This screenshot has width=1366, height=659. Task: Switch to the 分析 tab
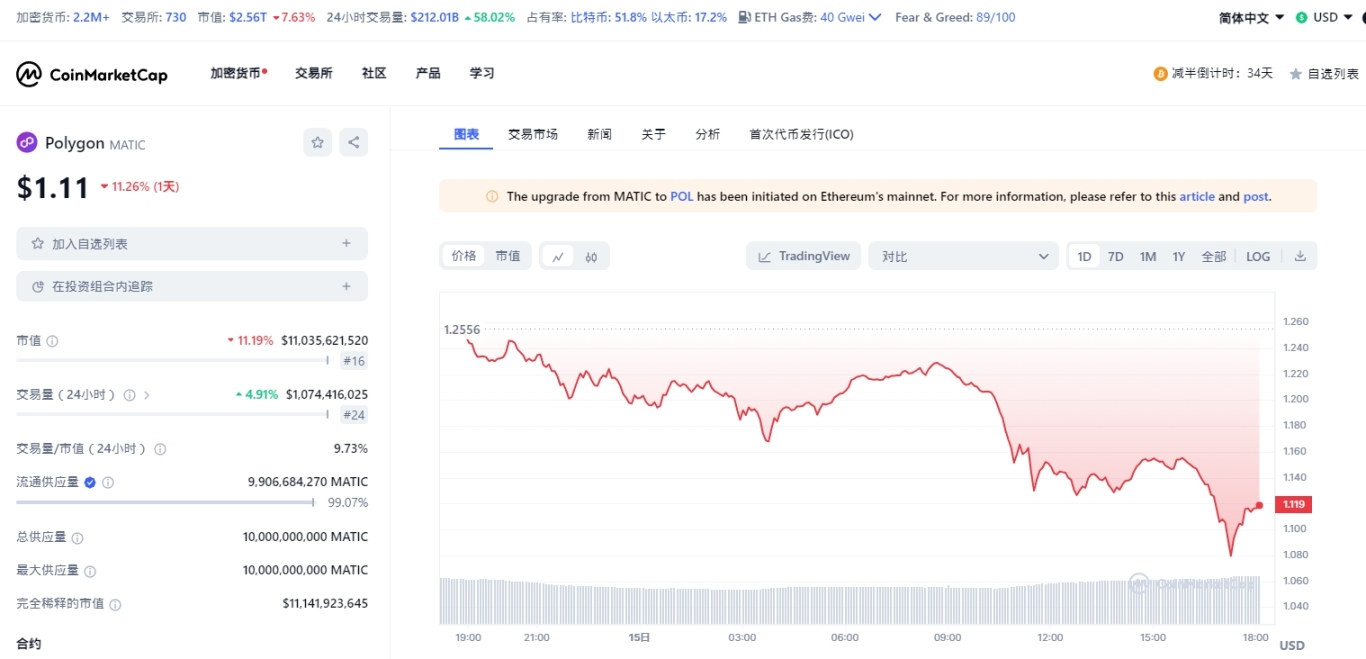tap(708, 134)
